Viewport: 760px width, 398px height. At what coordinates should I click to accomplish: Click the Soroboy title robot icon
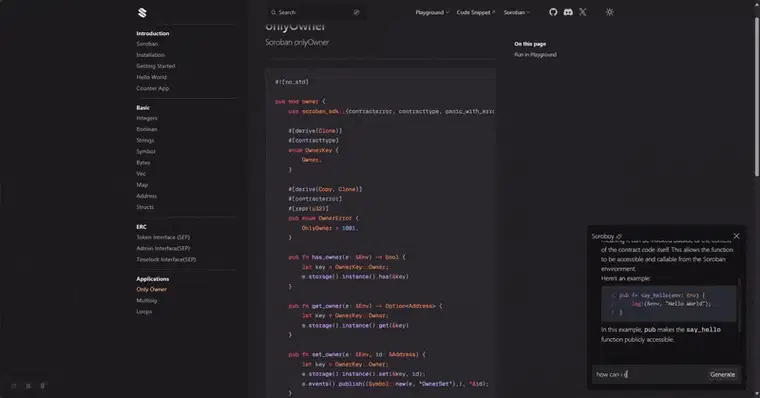click(x=619, y=237)
